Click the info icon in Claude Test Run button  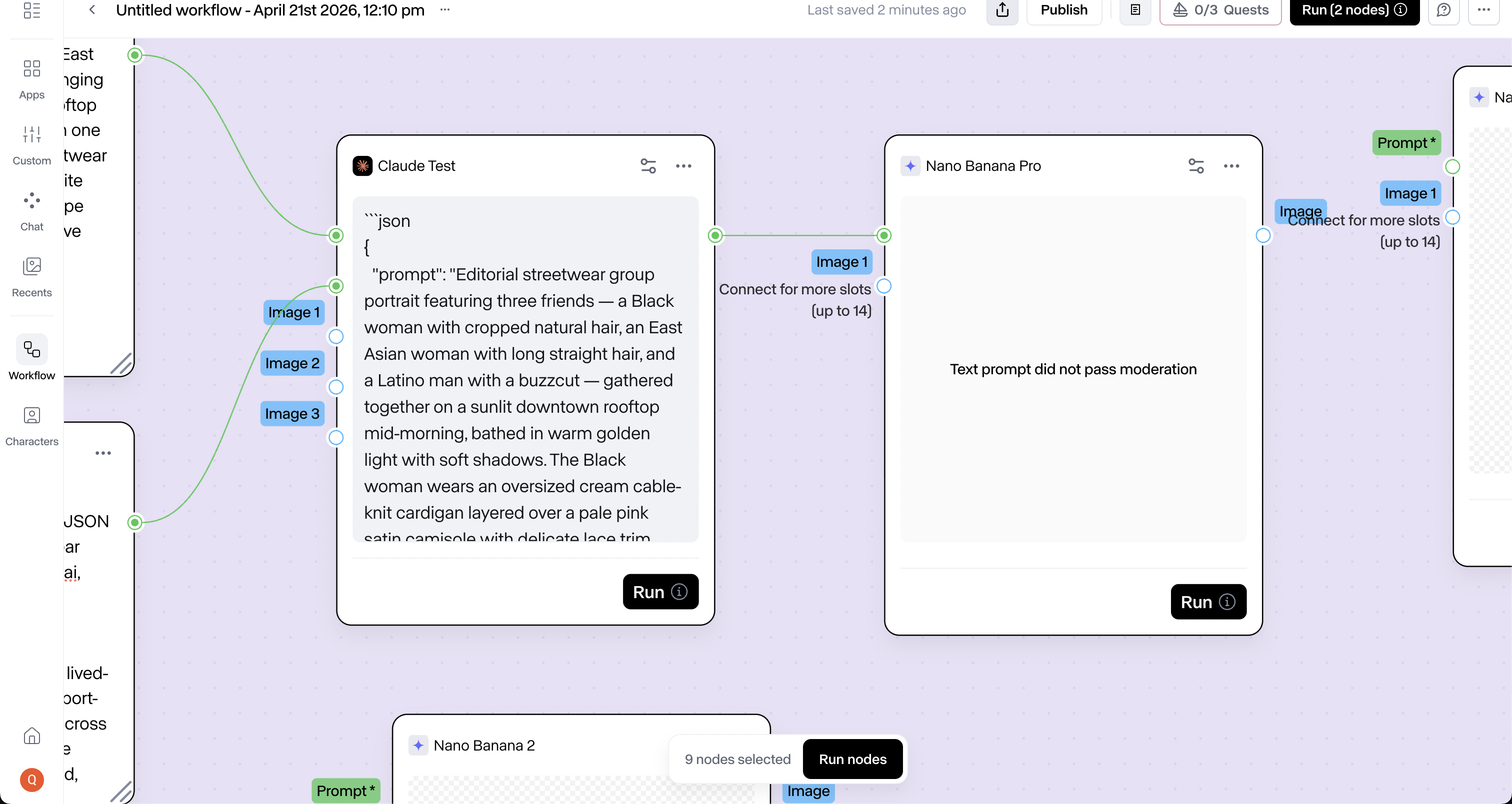point(679,592)
